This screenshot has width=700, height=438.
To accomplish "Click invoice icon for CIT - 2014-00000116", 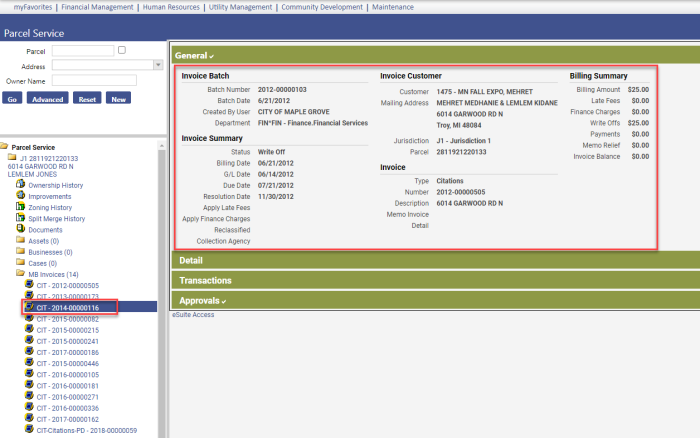I will coord(29,306).
